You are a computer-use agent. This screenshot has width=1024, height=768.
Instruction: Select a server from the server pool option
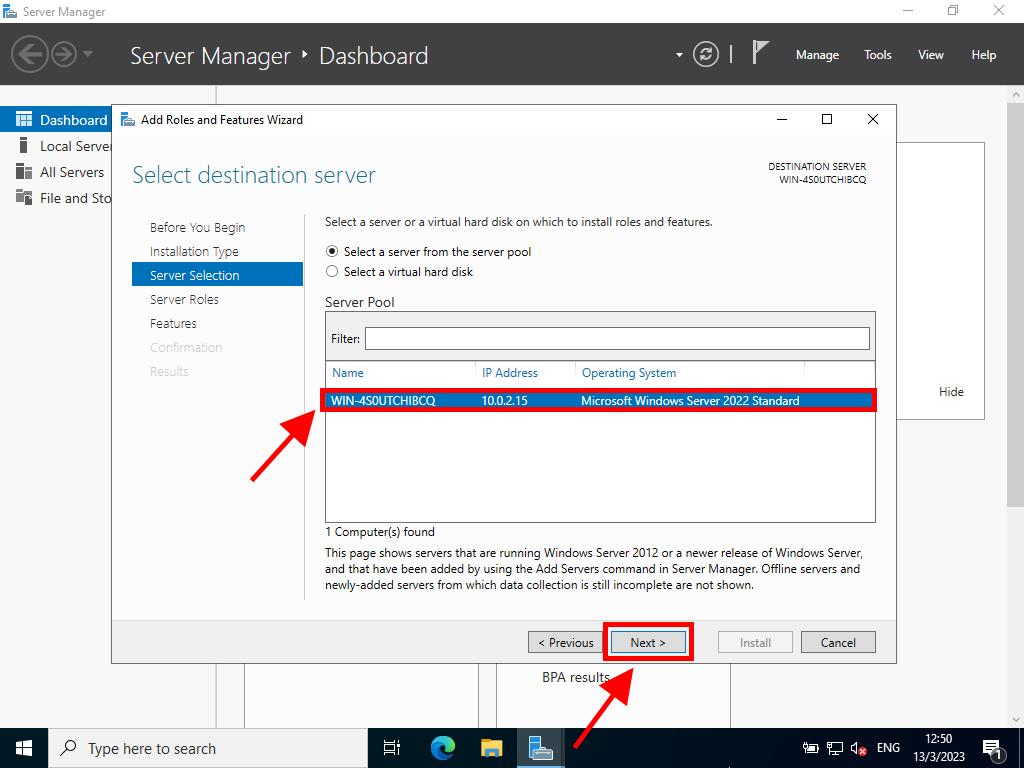333,252
